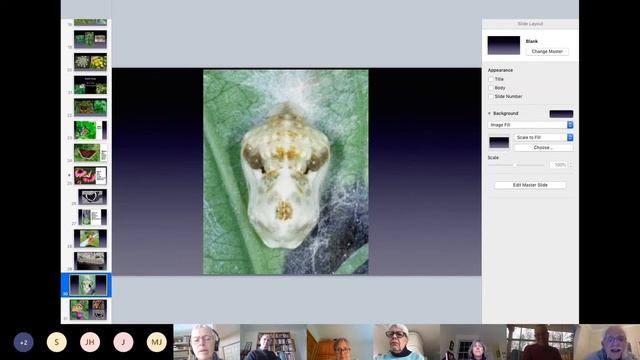640x360 pixels.
Task: Open the Background fill color swatch
Action: (x=561, y=114)
